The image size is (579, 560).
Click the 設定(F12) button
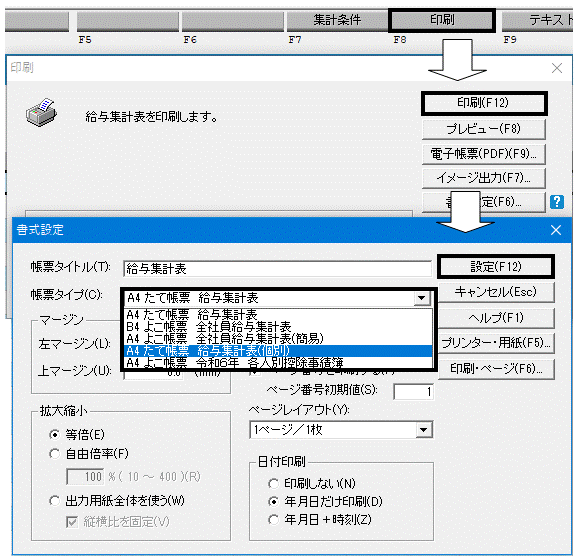click(496, 267)
